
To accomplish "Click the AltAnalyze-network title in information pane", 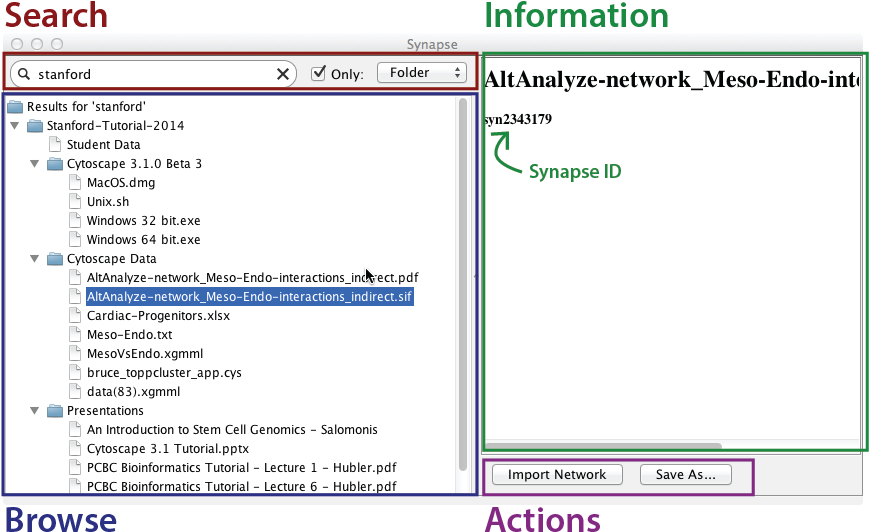I will (672, 80).
